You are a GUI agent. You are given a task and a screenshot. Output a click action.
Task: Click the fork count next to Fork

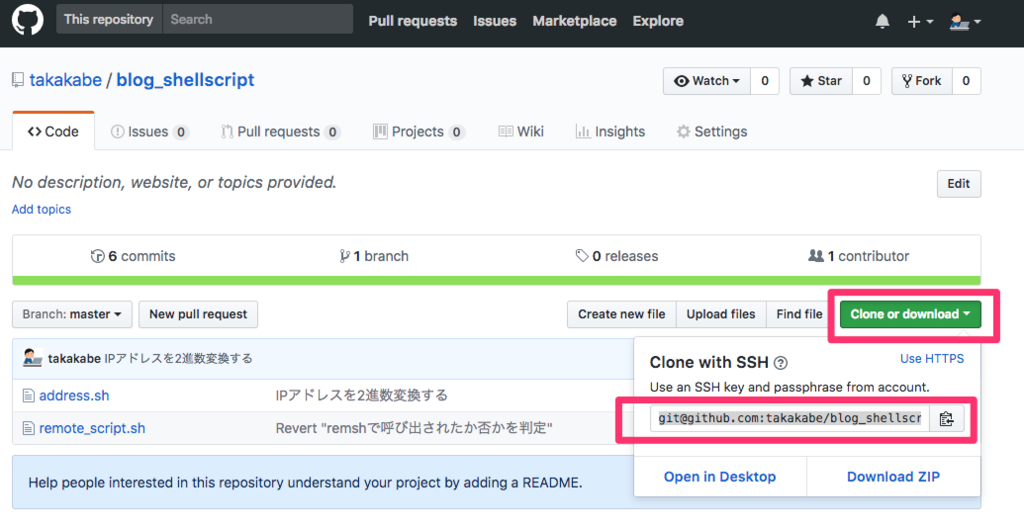[966, 81]
